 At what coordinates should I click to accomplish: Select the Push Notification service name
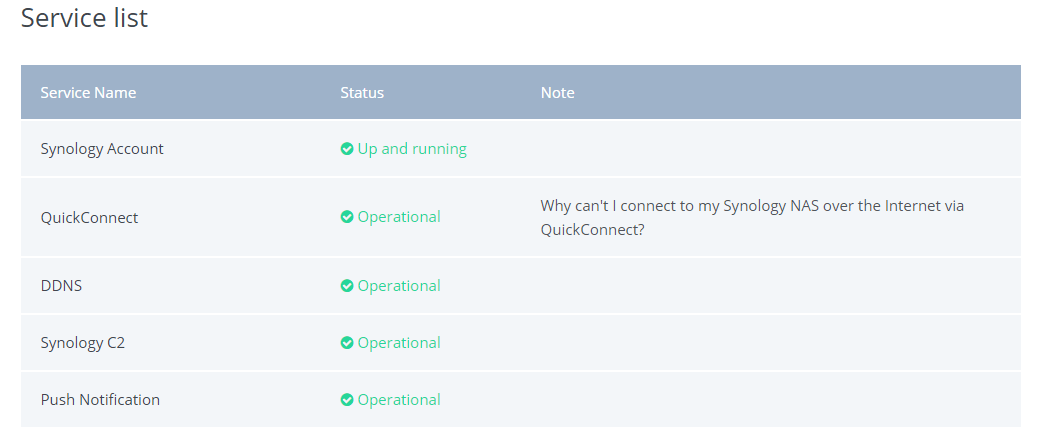(x=100, y=400)
